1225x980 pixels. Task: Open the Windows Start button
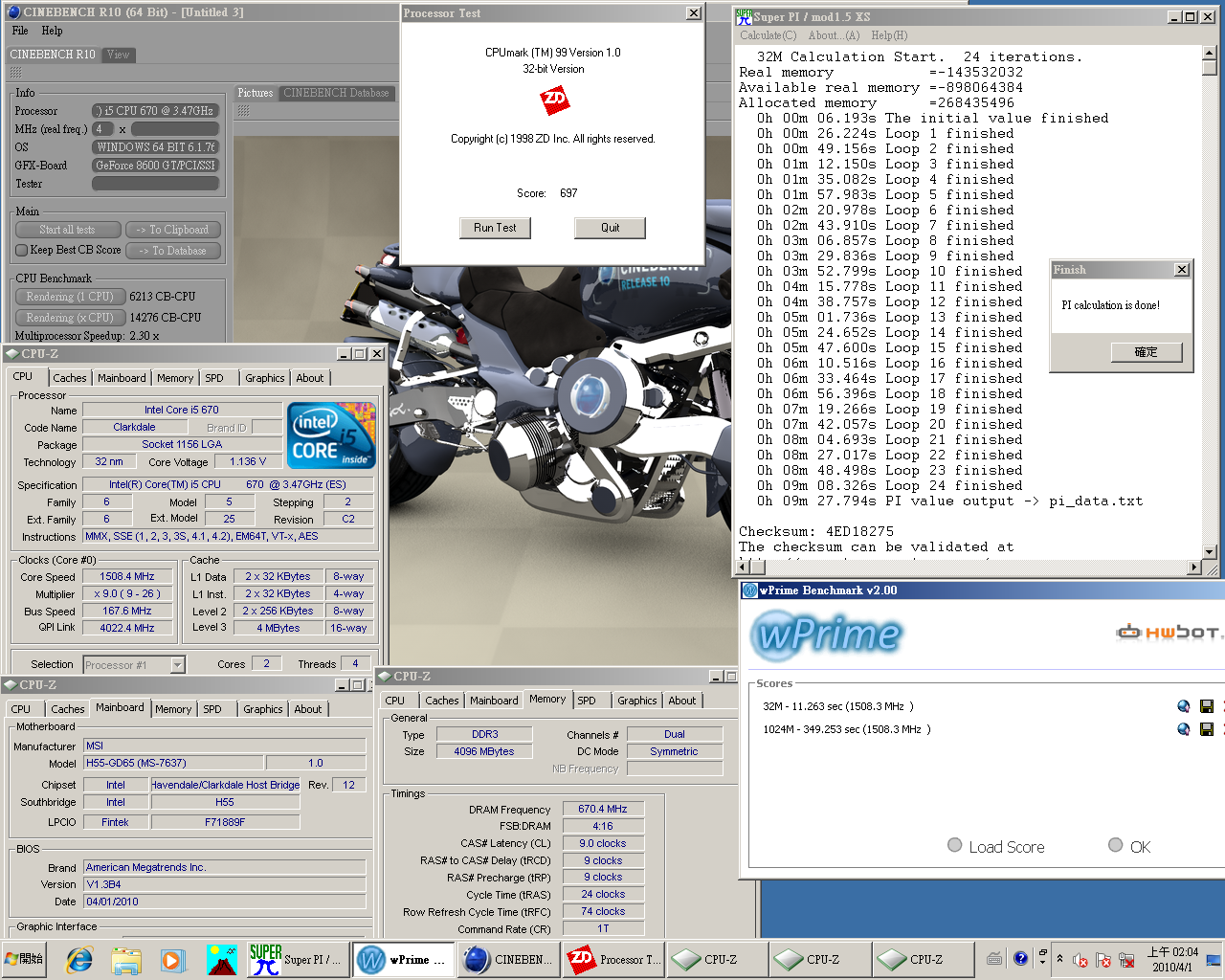pos(24,959)
